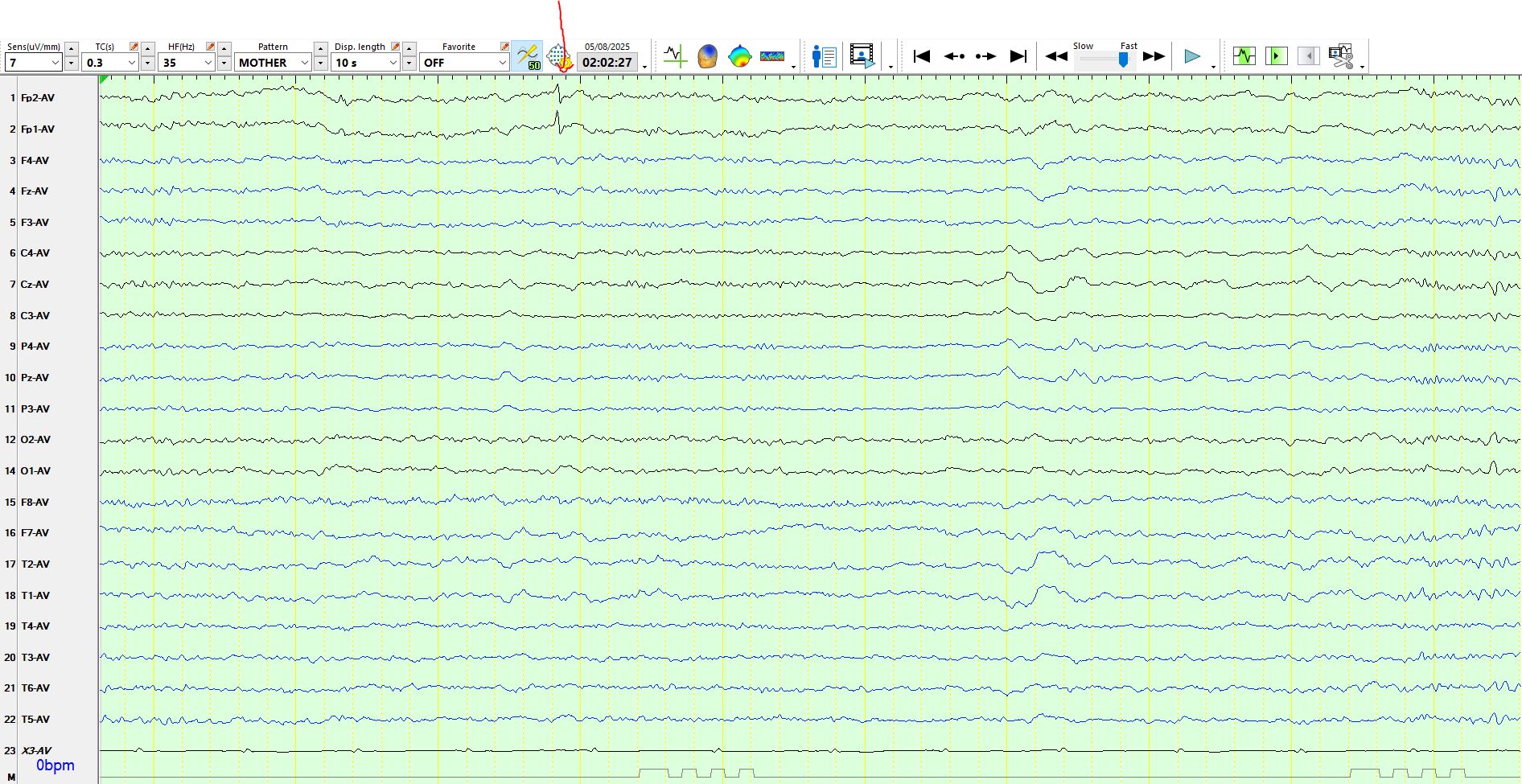Open the scissors cut tools icon
The height and width of the screenshot is (784, 1522).
point(1341,56)
